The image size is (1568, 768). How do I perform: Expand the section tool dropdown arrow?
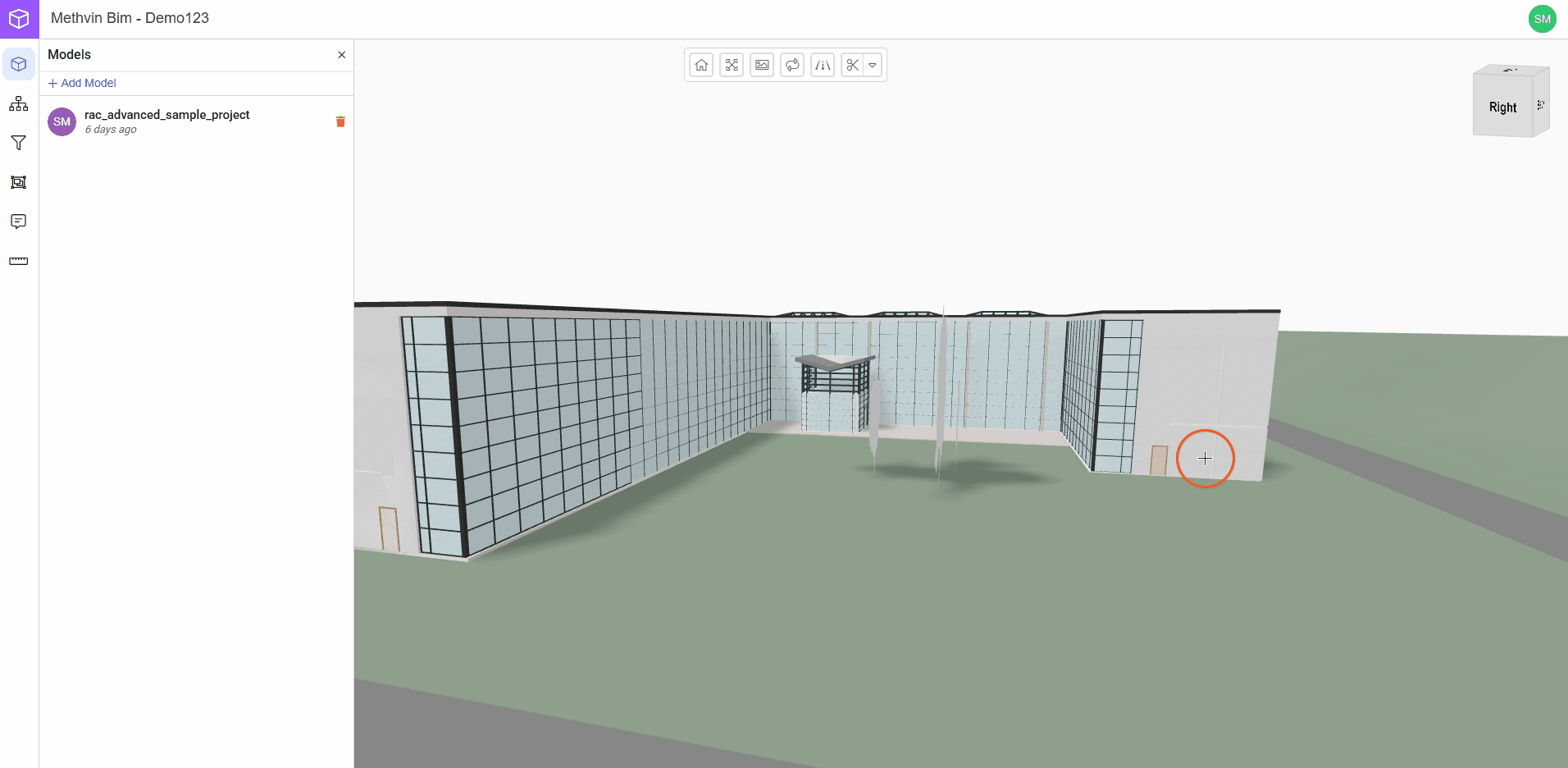[873, 65]
